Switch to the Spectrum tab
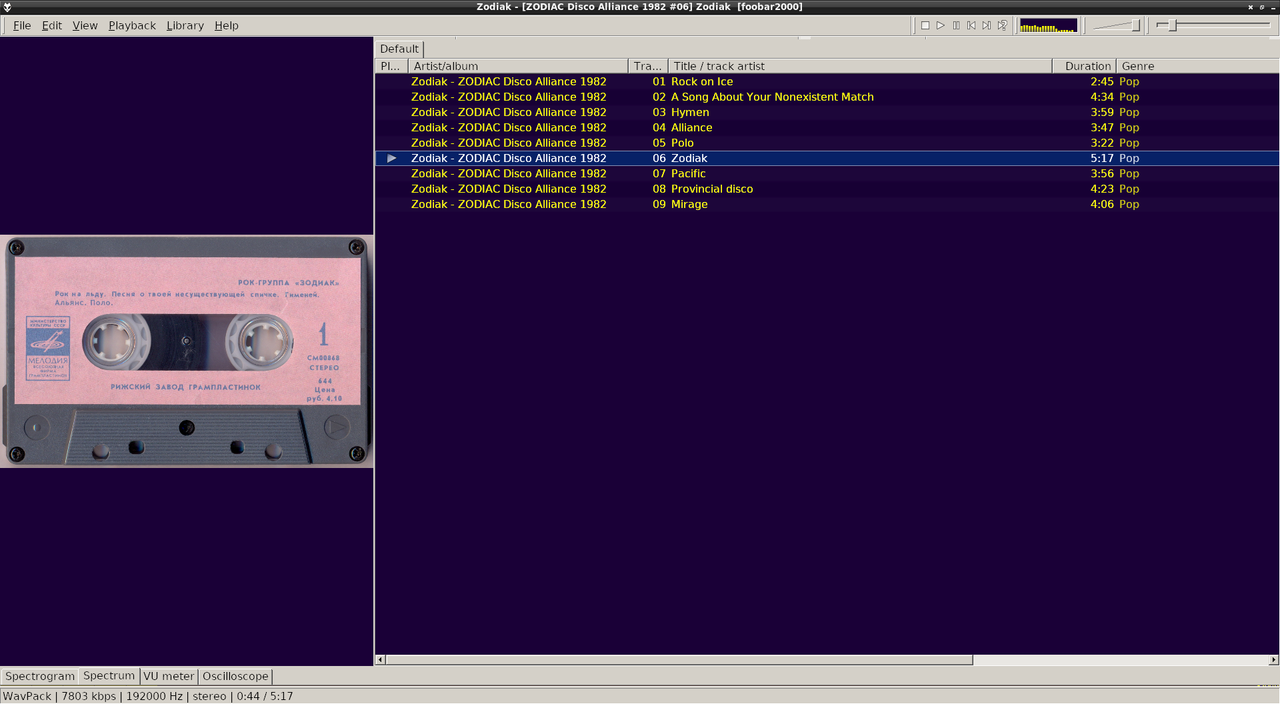The height and width of the screenshot is (704, 1280). (109, 676)
